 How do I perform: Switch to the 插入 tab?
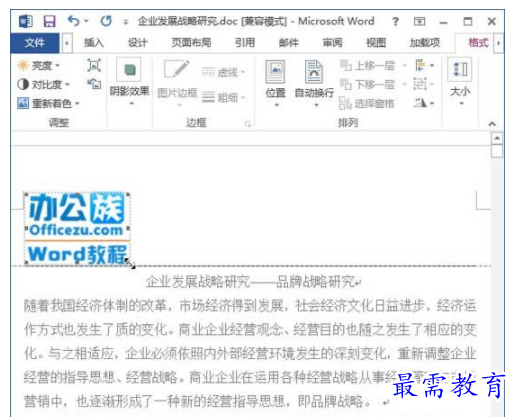[x=94, y=43]
